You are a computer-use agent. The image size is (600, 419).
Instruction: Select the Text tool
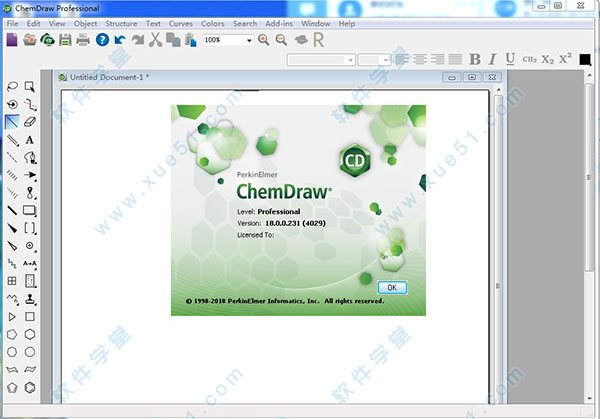click(x=30, y=140)
